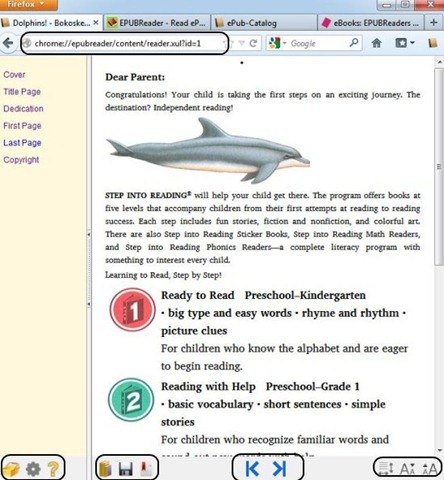Click the red Step 1 badge
The height and width of the screenshot is (480, 444).
pos(133,310)
